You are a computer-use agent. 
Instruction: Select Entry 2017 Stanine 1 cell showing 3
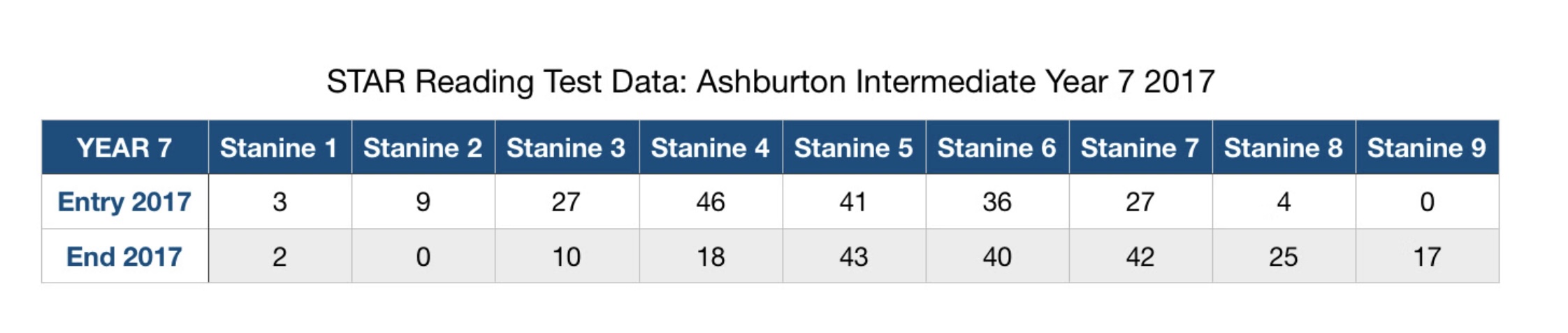tap(280, 201)
